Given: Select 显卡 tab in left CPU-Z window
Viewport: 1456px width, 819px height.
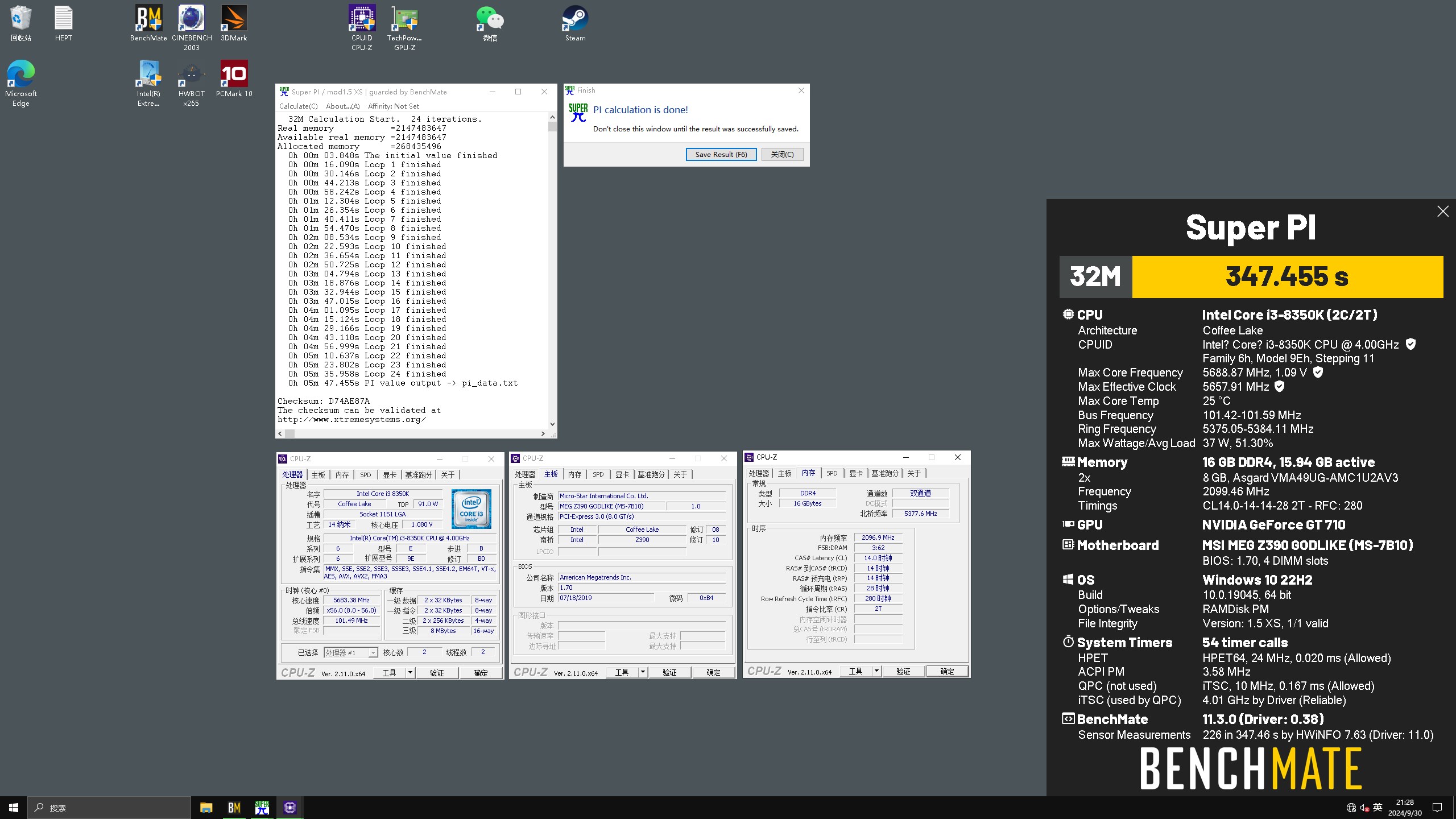Looking at the screenshot, I should tap(390, 475).
